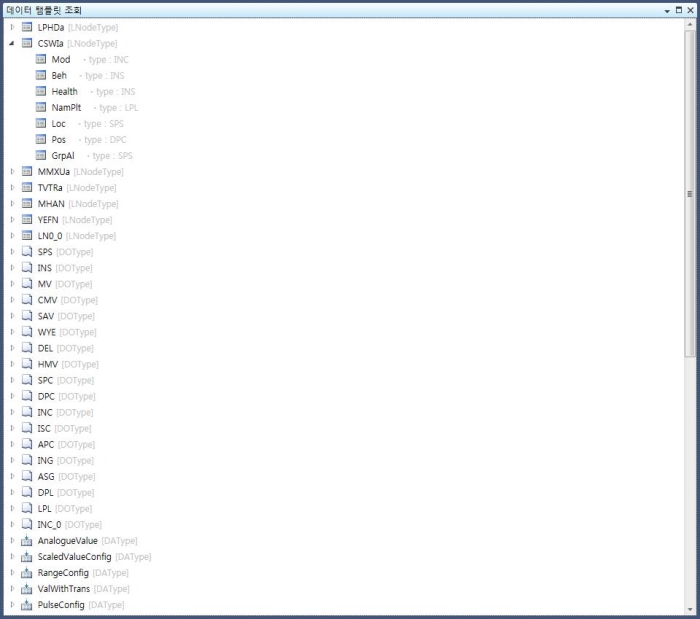Viewport: 700px width, 619px height.
Task: Open the panel options dropdown arrow in the title bar
Action: coord(667,9)
